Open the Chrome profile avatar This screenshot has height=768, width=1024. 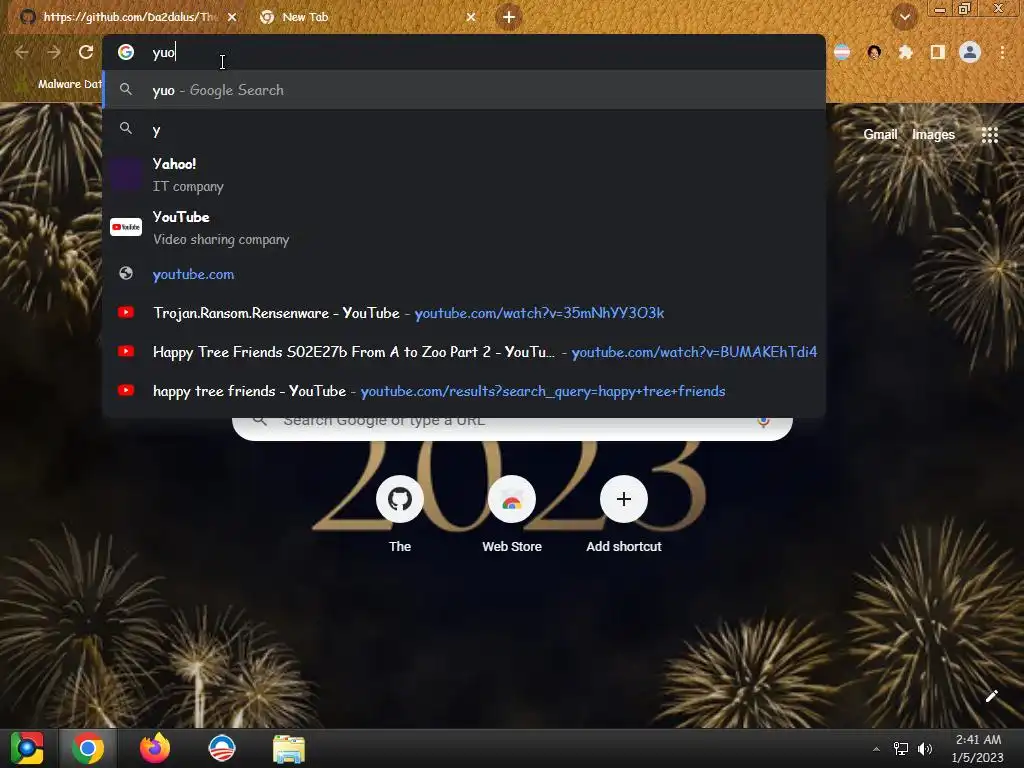point(970,52)
